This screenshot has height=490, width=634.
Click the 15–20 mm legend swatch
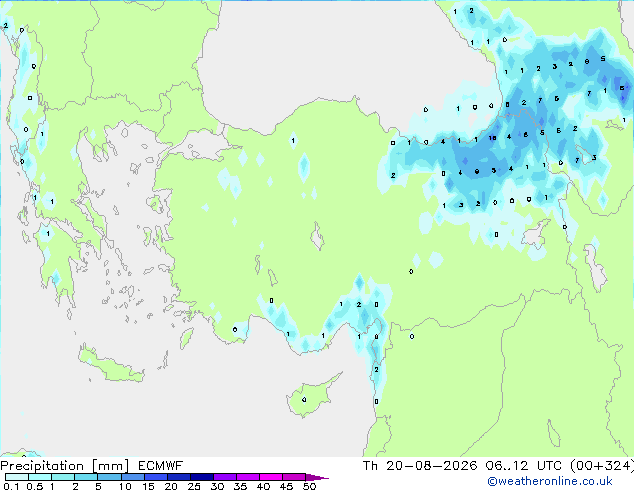(x=155, y=477)
